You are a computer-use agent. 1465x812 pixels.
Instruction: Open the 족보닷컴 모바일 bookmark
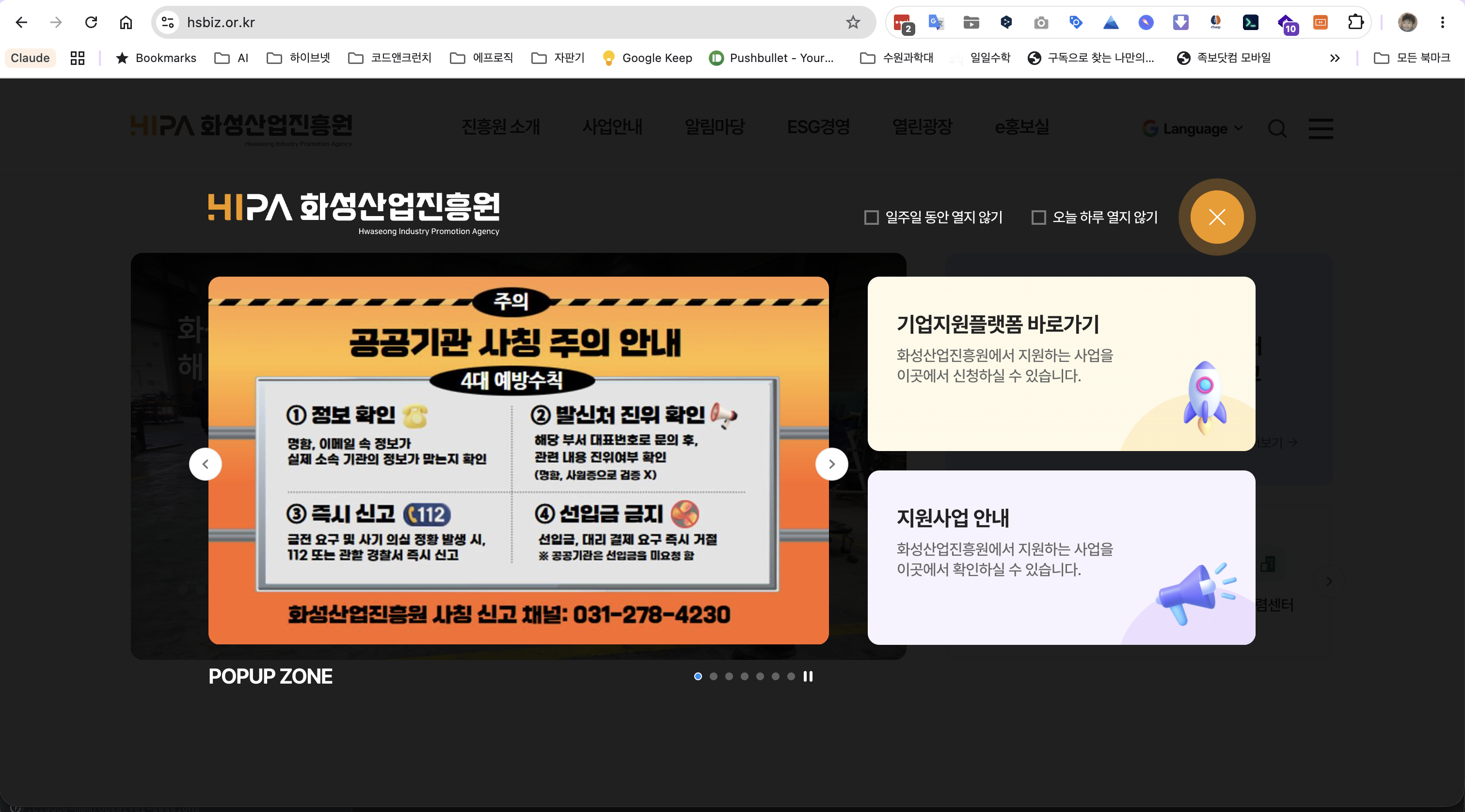coord(1223,57)
